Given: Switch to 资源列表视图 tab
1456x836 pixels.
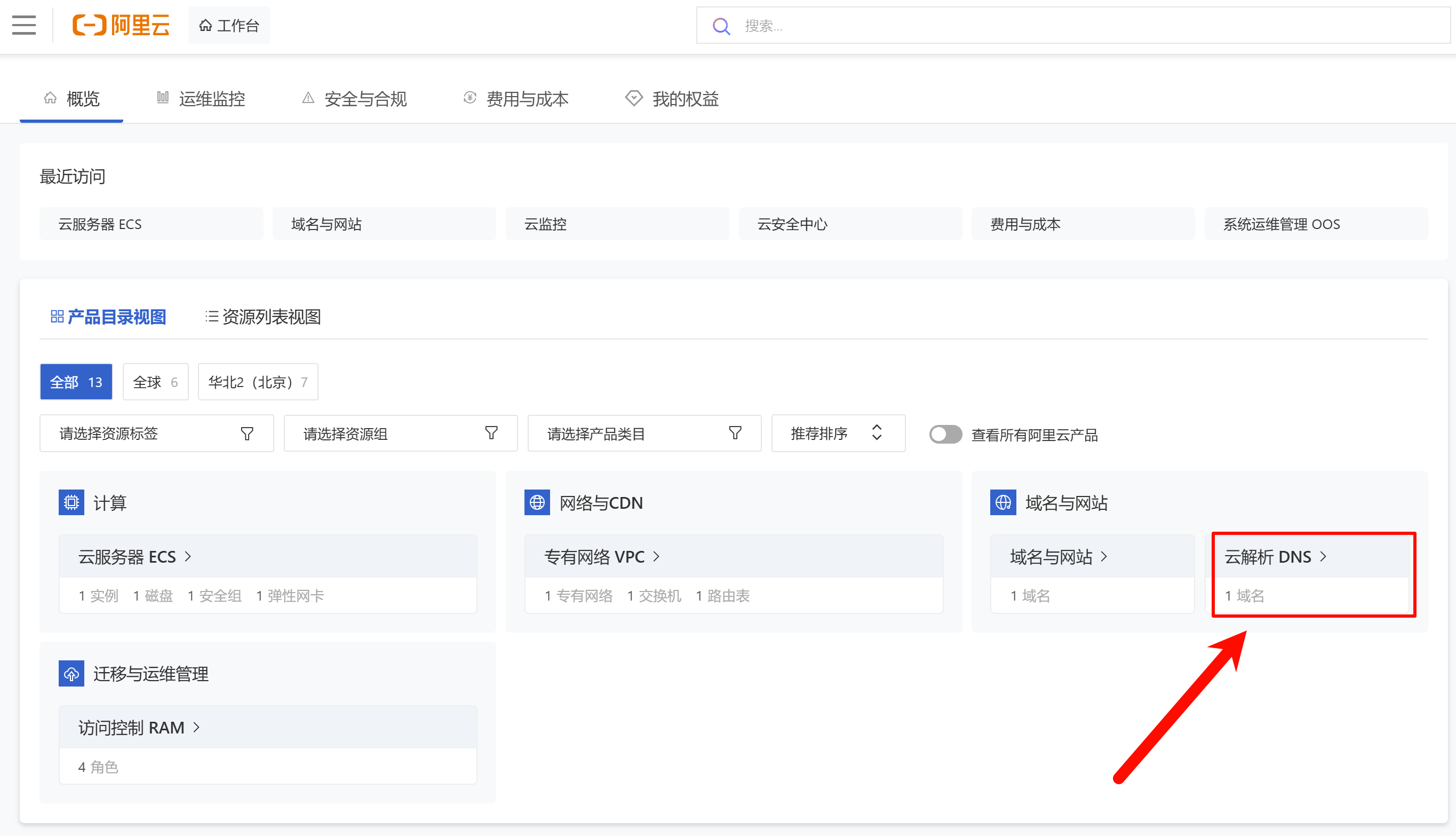Looking at the screenshot, I should (264, 317).
